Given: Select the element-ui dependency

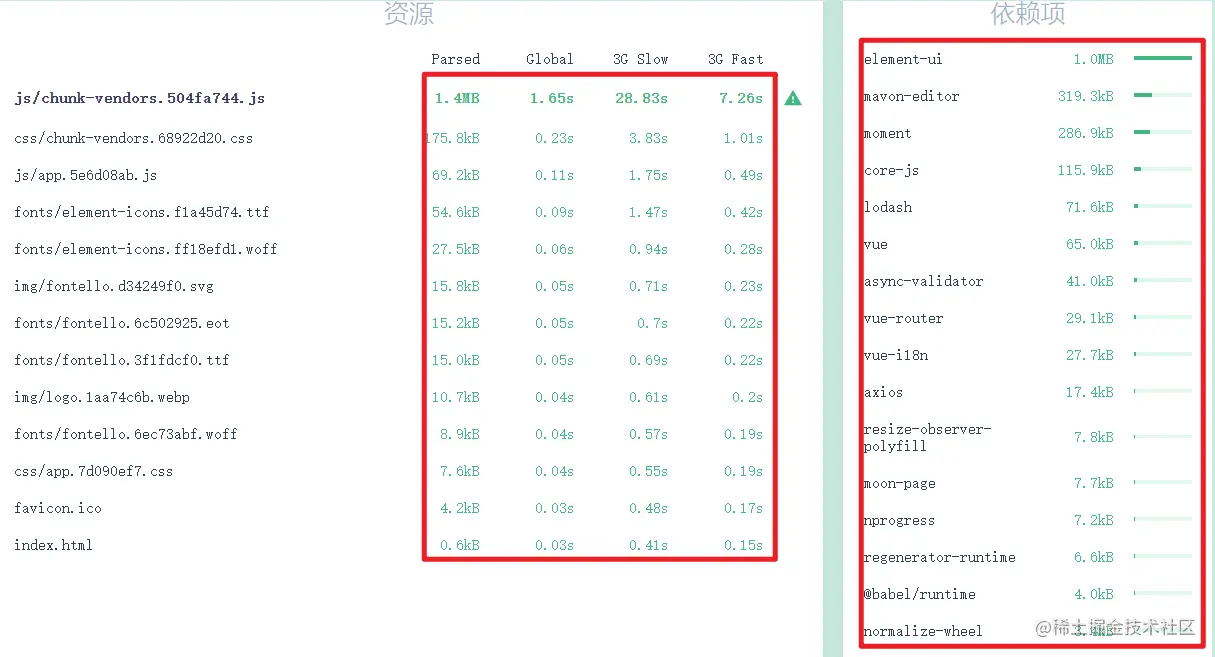Looking at the screenshot, I should click(903, 59).
